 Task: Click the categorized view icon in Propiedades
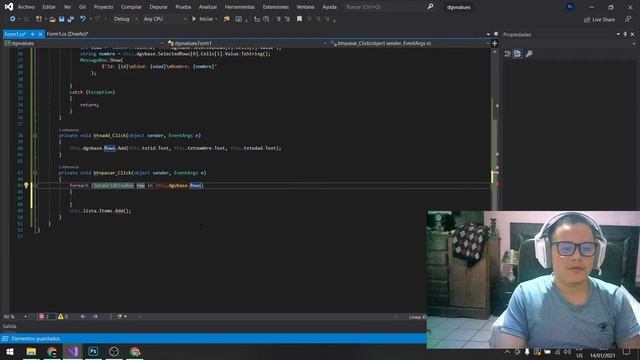(507, 54)
